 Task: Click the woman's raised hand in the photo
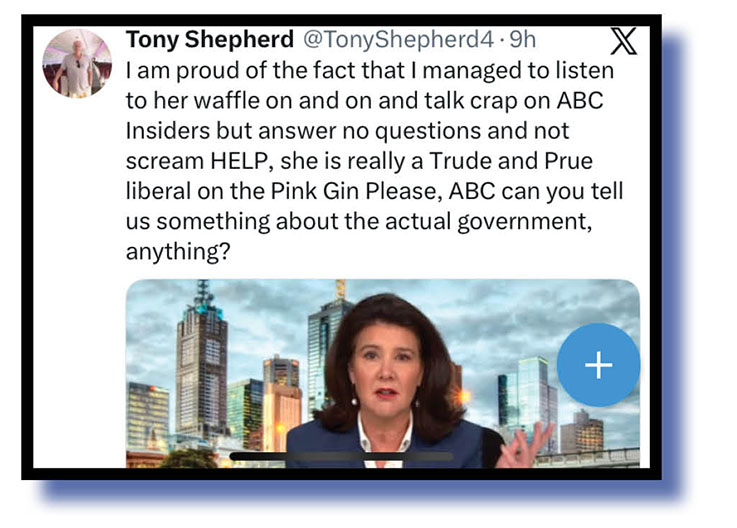[x=526, y=444]
